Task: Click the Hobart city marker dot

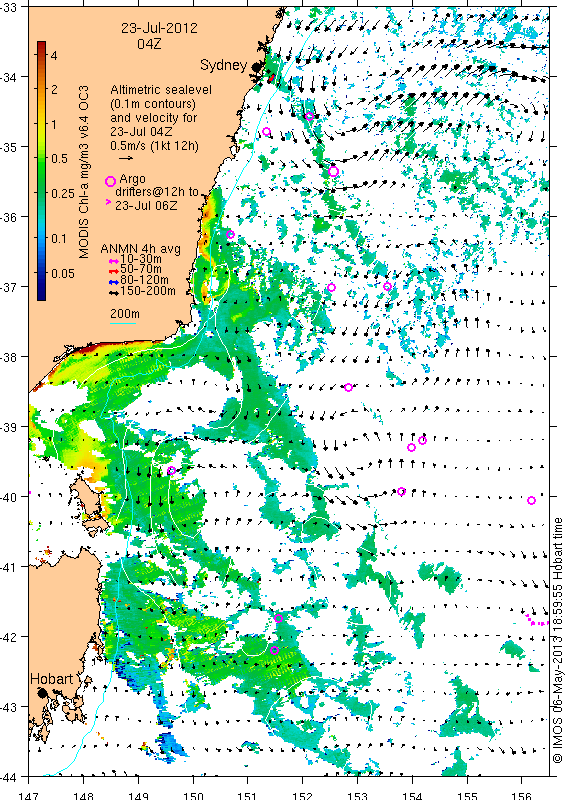Action: click(43, 693)
